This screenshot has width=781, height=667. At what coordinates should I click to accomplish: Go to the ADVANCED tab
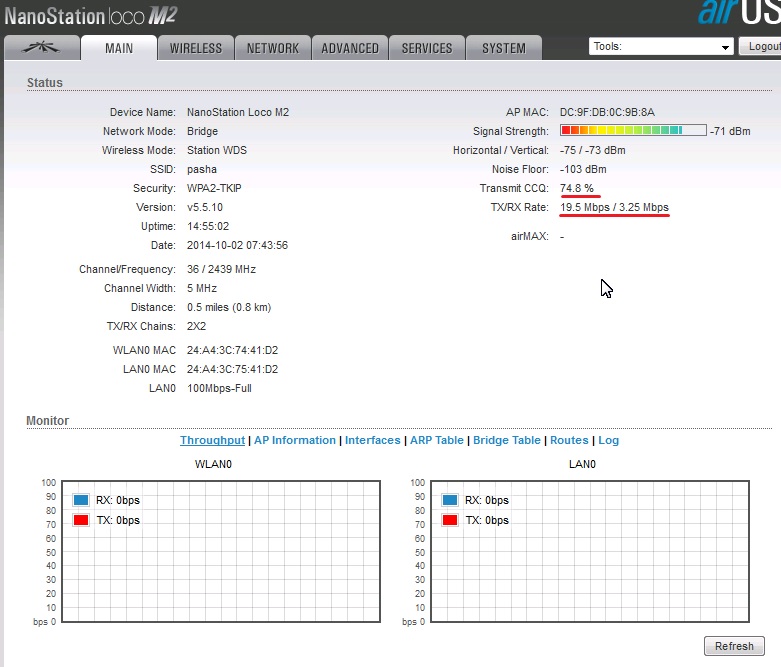click(350, 48)
